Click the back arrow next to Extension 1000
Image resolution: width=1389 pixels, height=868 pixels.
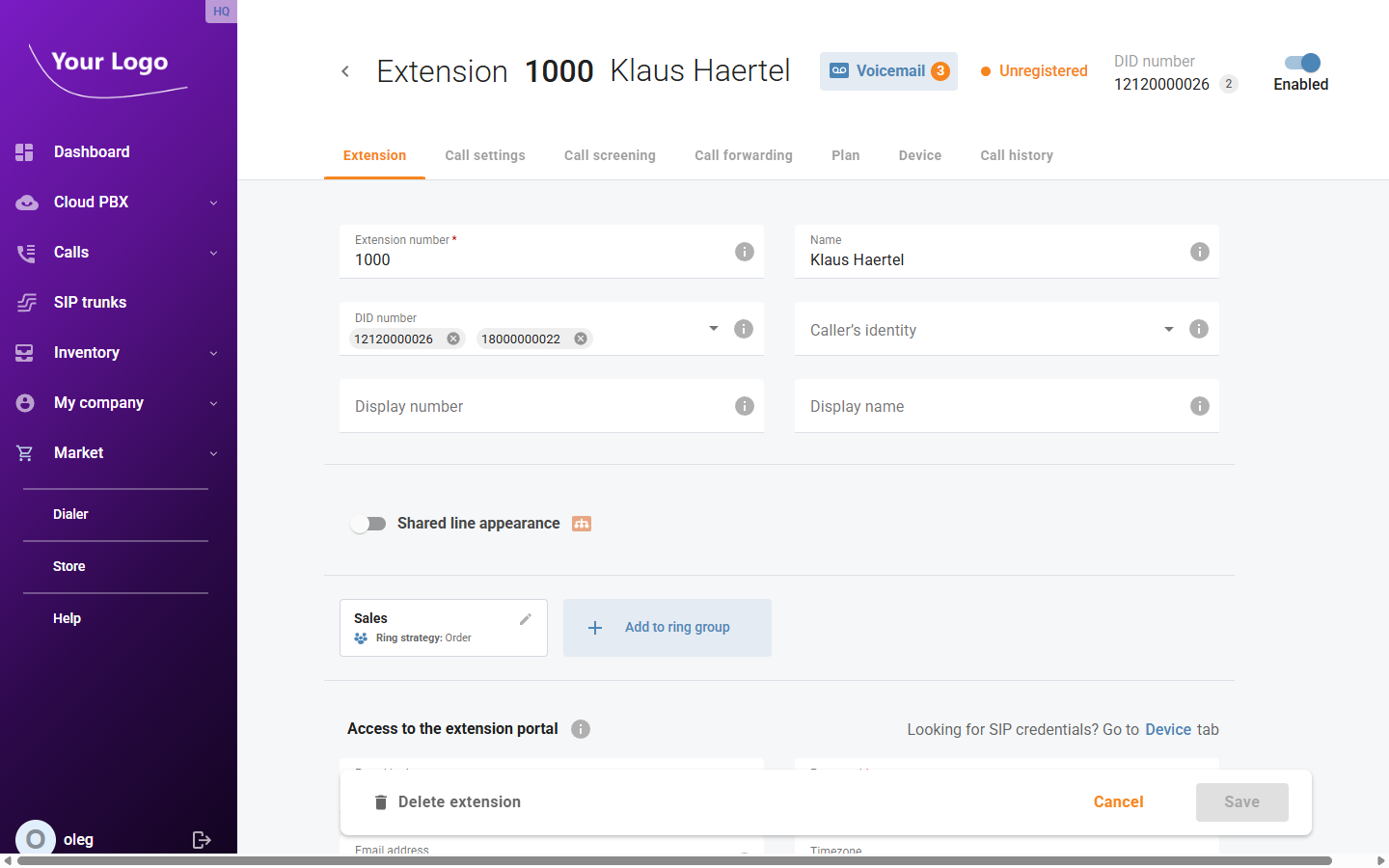[x=345, y=70]
